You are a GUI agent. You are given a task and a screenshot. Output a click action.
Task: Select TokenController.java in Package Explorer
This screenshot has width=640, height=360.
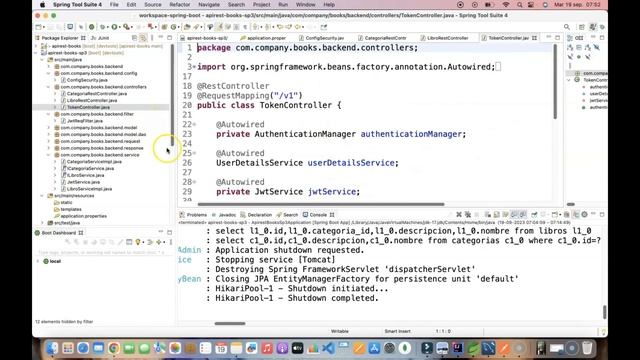pos(88,107)
